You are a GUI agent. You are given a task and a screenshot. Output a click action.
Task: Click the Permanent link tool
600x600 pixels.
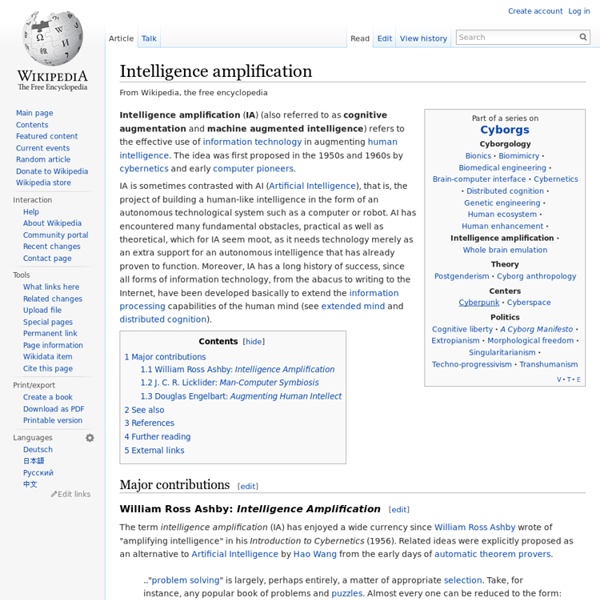pyautogui.click(x=50, y=333)
